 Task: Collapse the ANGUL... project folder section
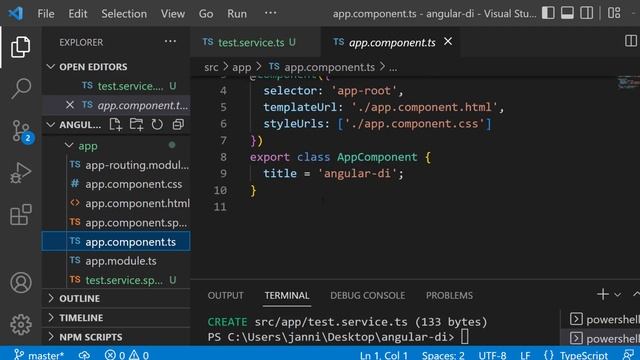click(73, 124)
